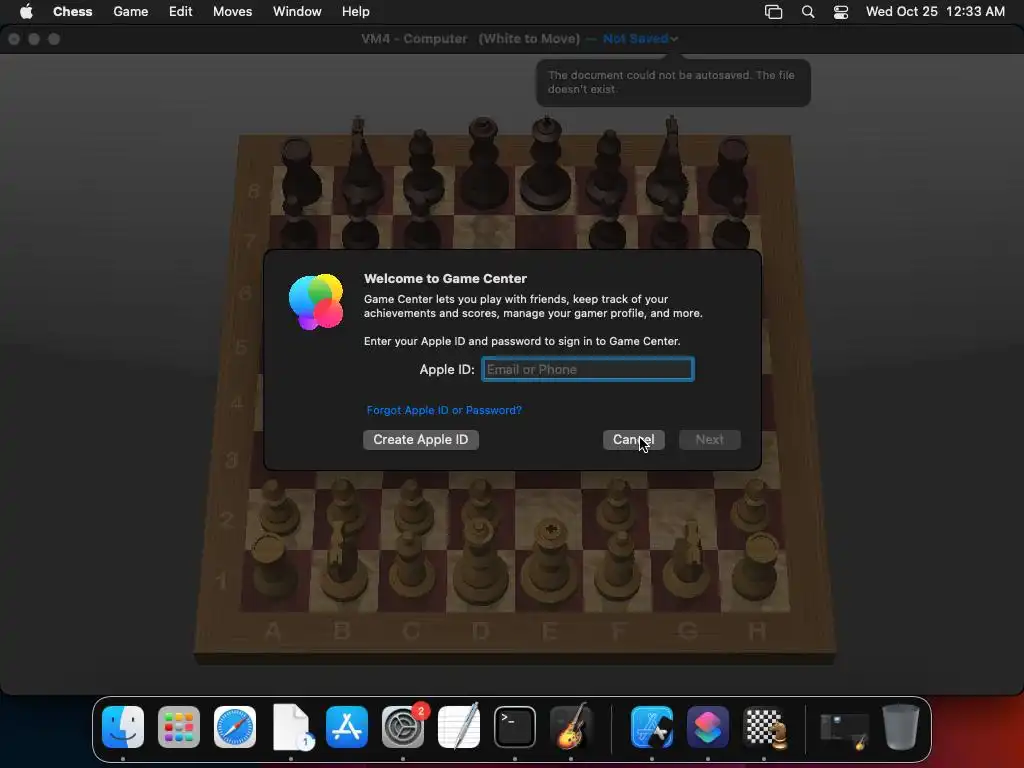Open the Moves menu
1024x768 pixels.
[x=232, y=12]
